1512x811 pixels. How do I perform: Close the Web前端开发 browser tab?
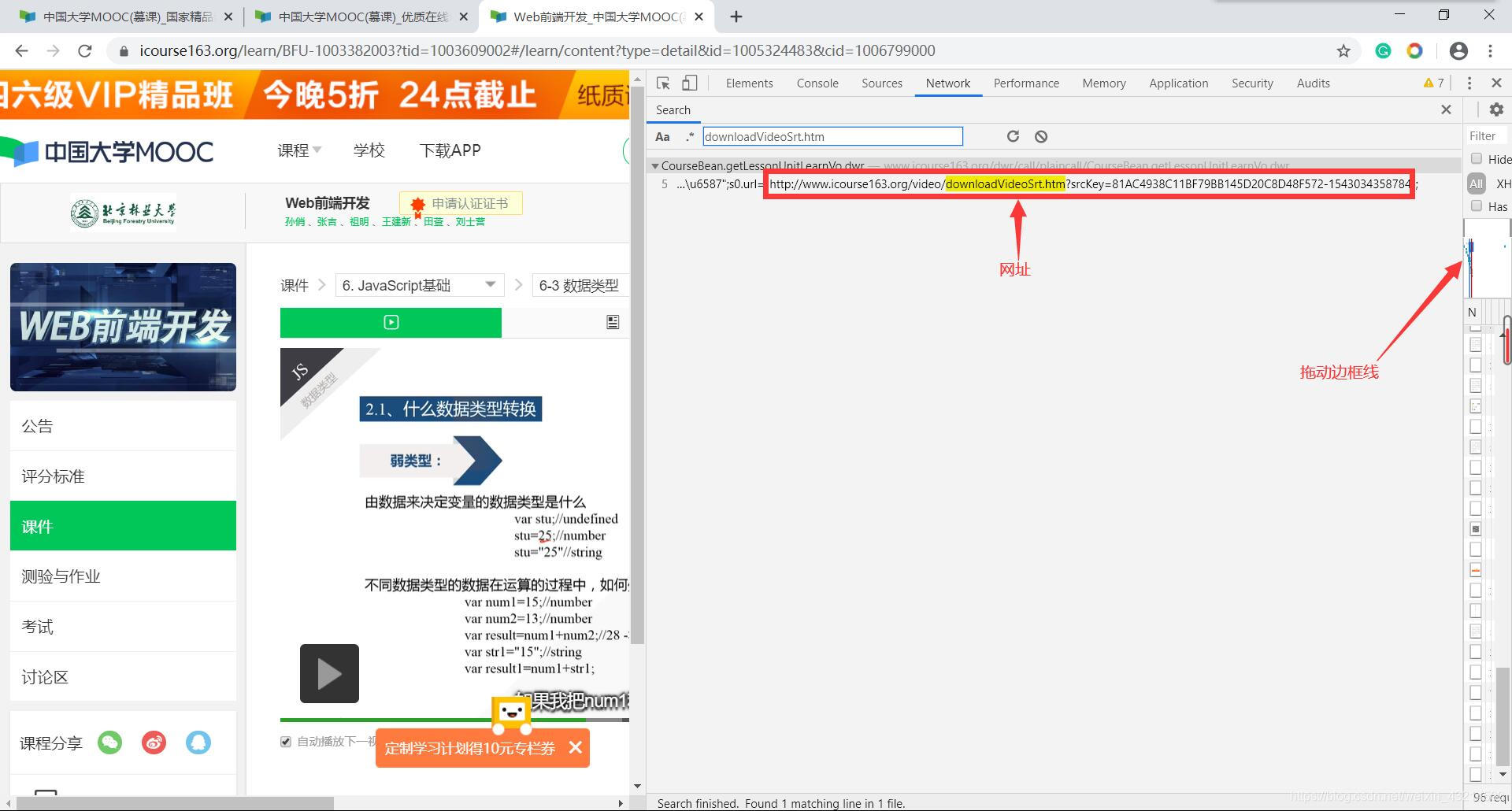pos(699,17)
